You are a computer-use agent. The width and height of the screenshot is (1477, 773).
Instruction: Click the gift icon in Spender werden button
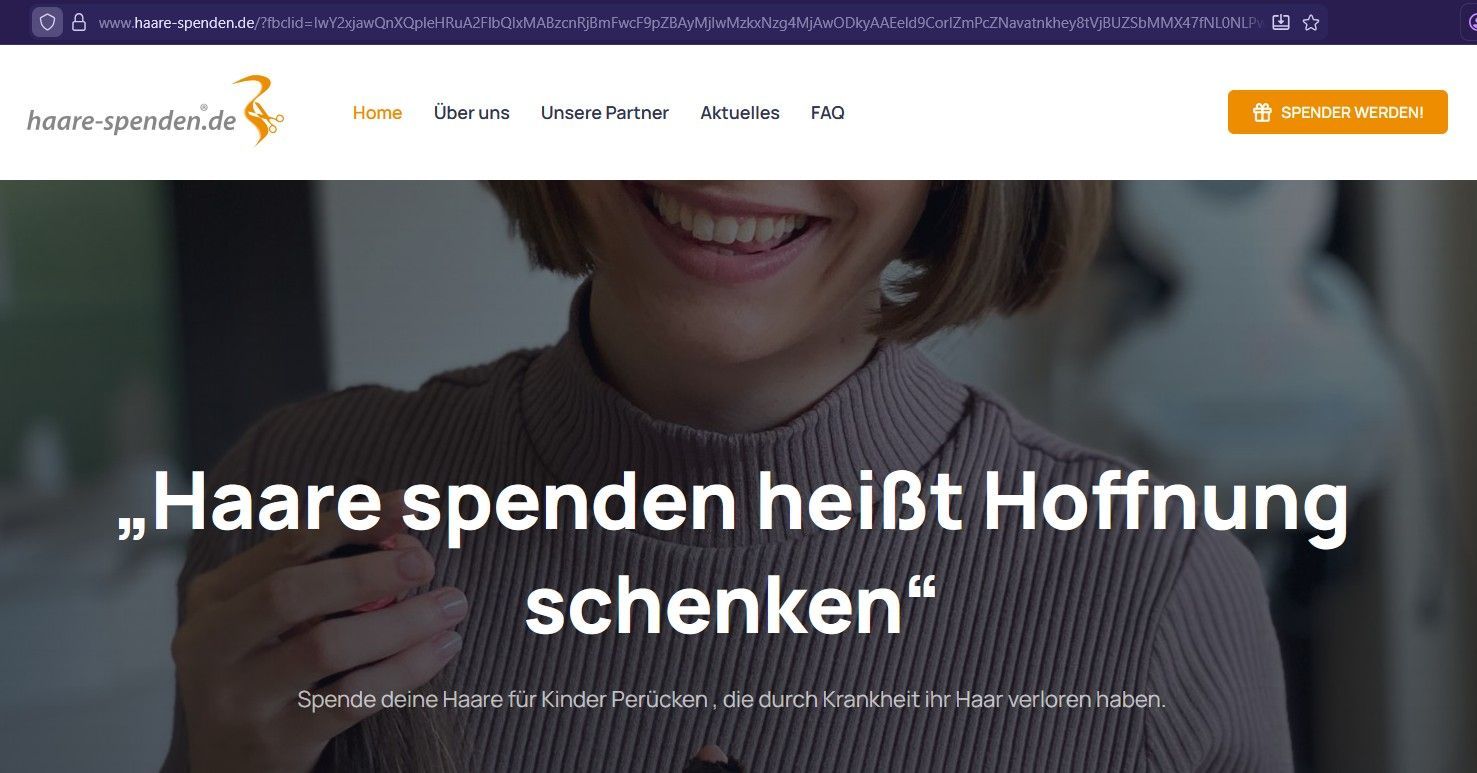click(x=1262, y=112)
